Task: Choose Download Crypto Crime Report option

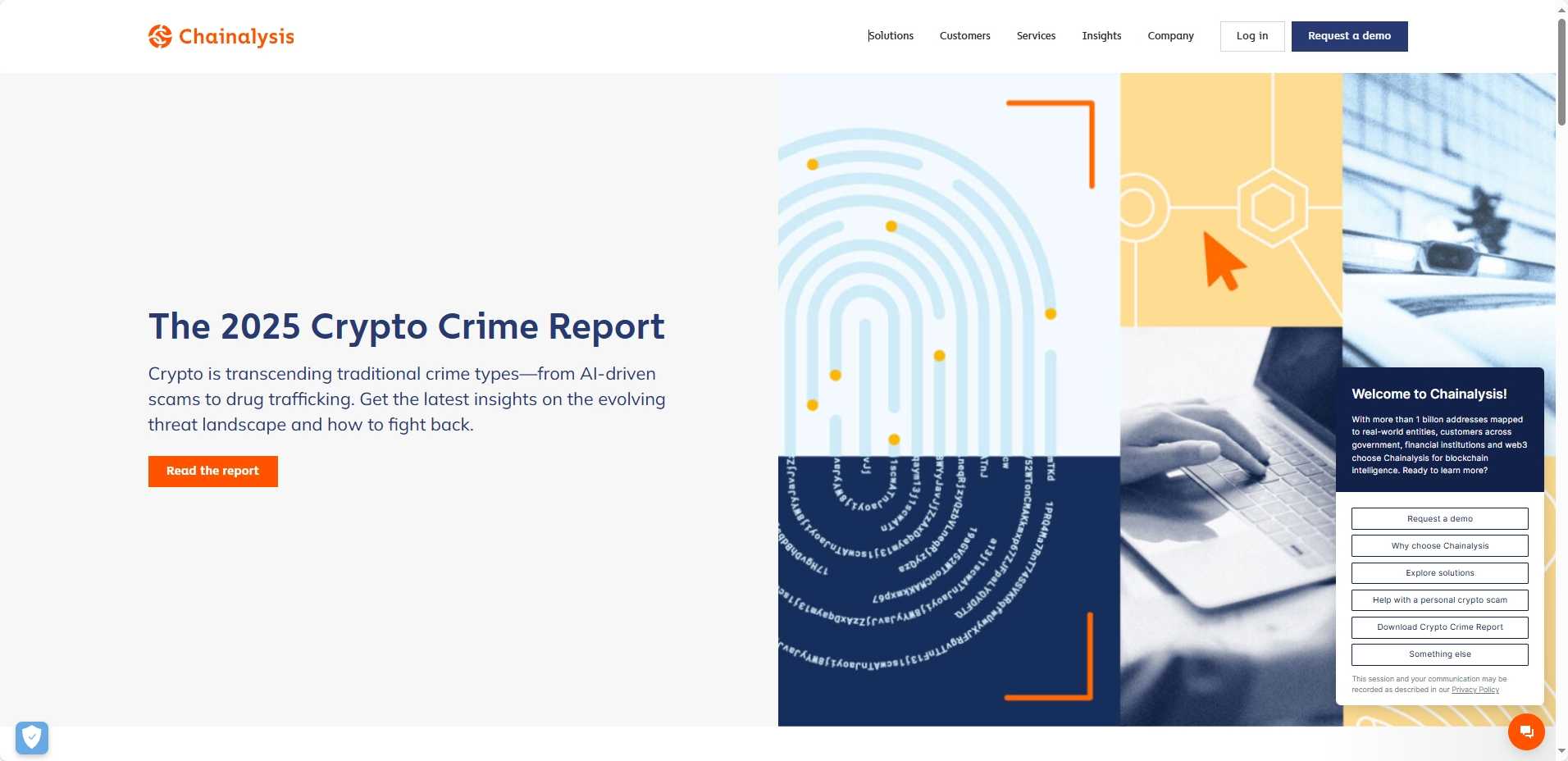Action: coord(1439,627)
